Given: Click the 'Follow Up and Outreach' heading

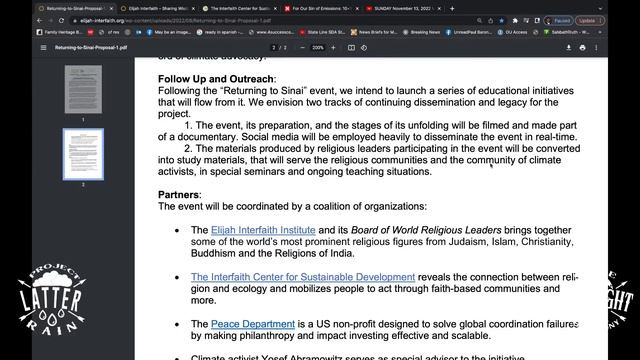Looking at the screenshot, I should [216, 79].
